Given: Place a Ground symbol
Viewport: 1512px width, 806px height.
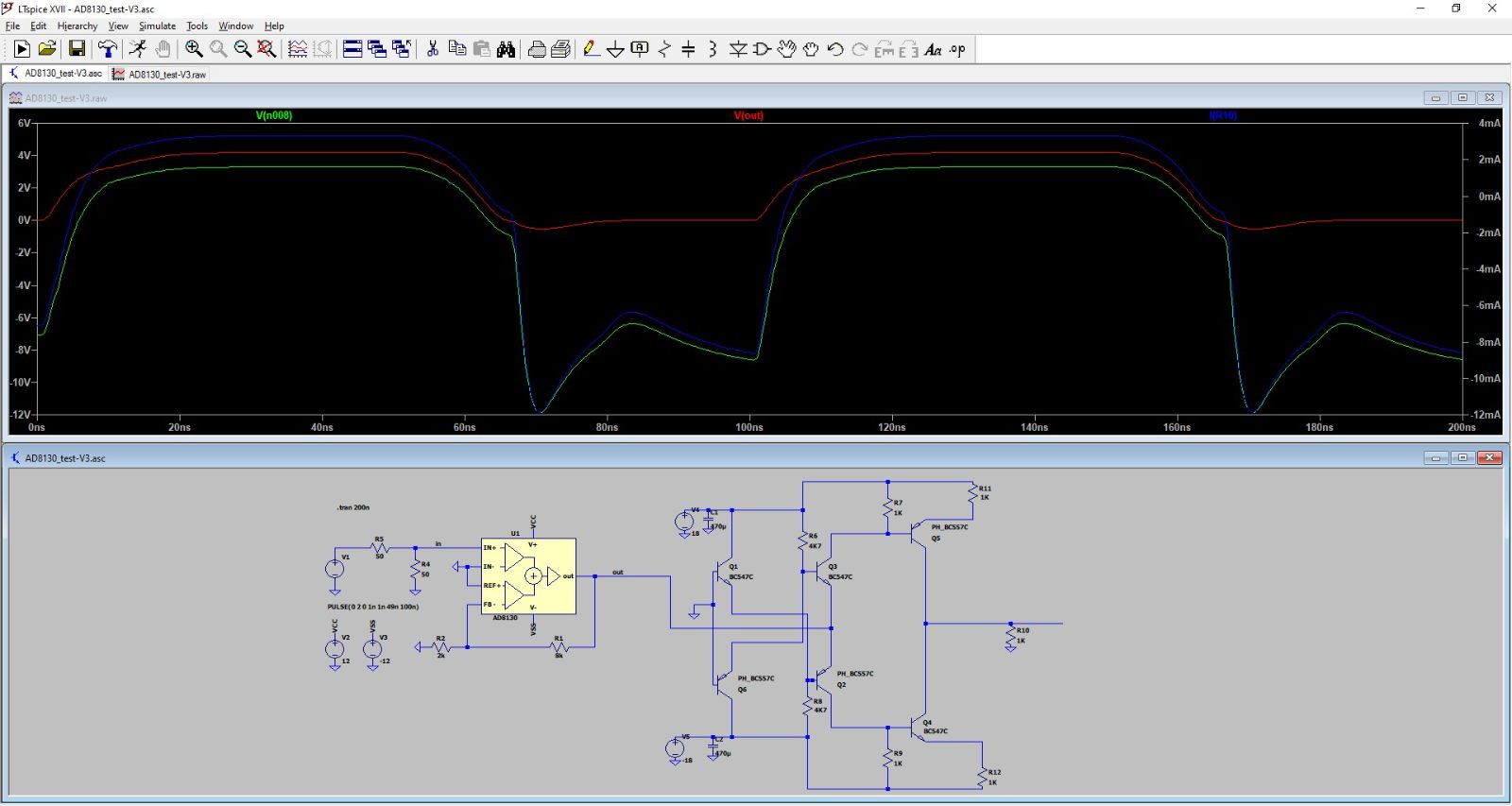Looking at the screenshot, I should coord(615,49).
